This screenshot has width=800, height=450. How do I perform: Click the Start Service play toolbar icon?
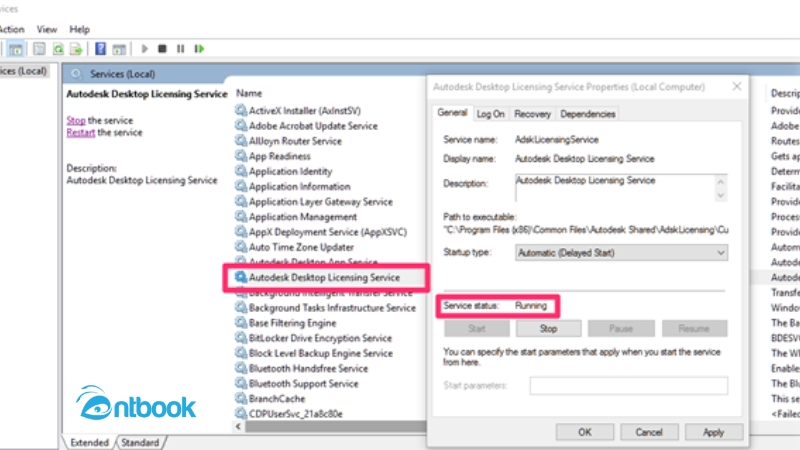point(144,49)
